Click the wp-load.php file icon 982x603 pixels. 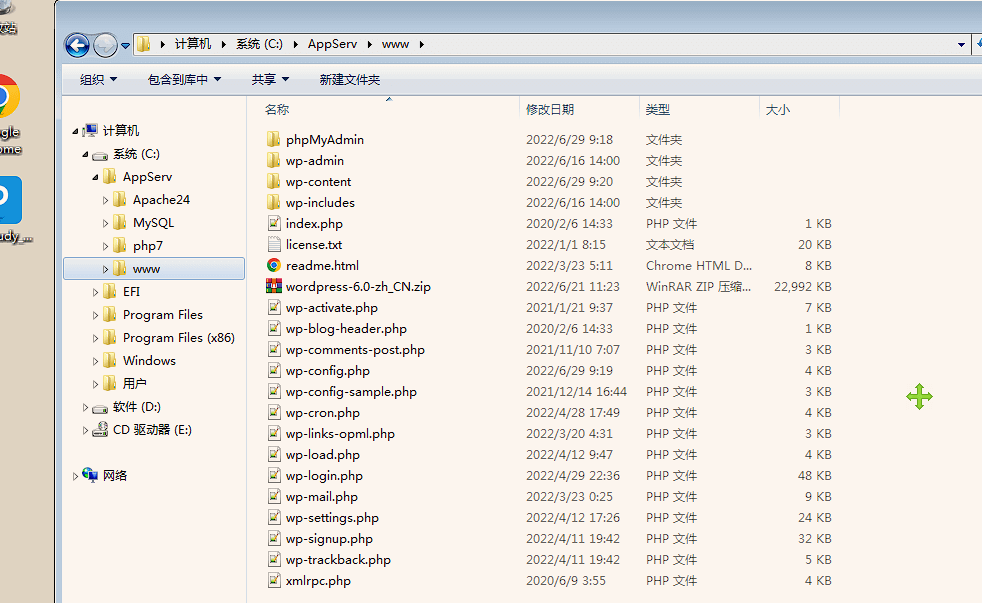(274, 455)
